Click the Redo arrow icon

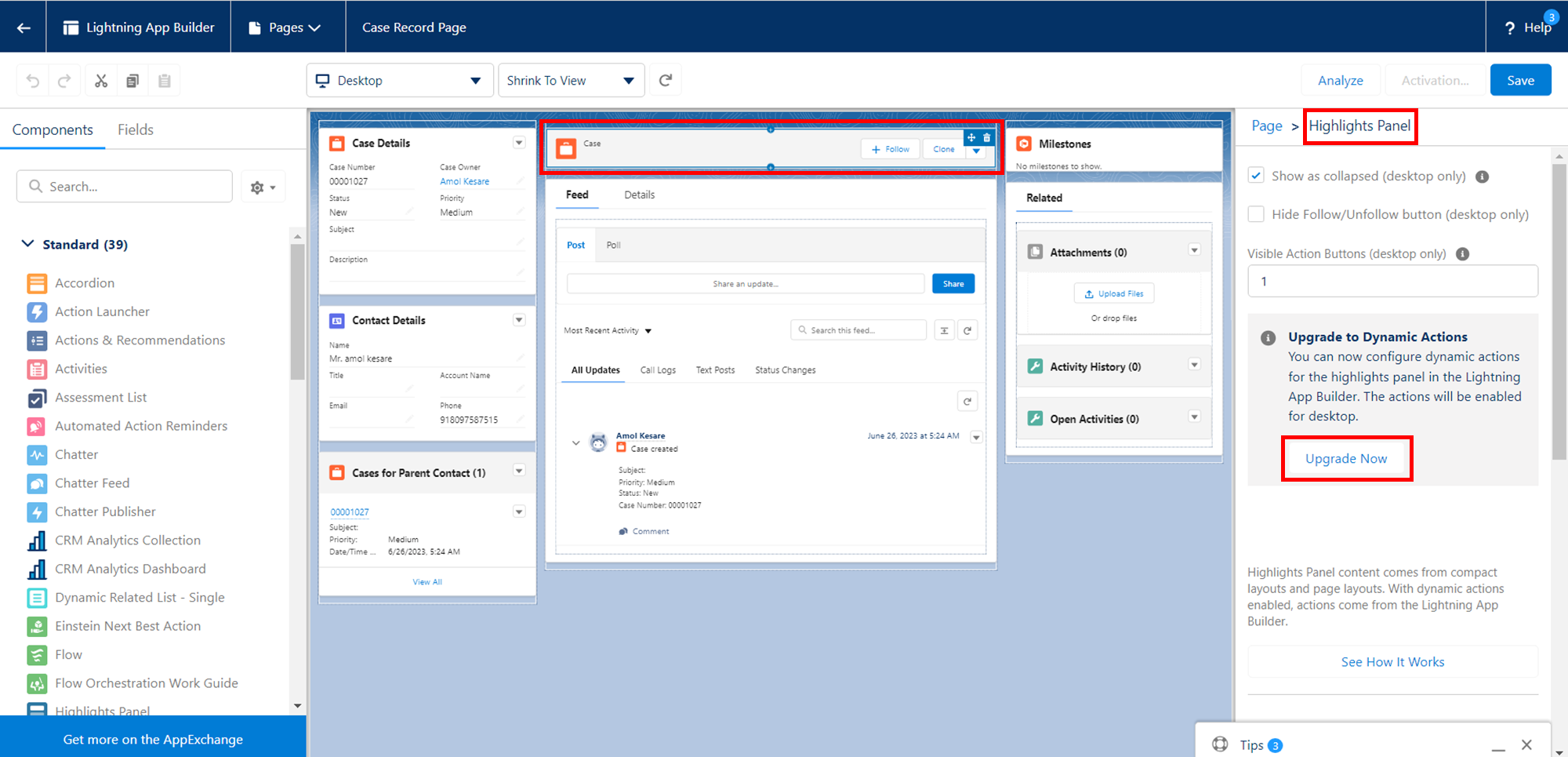(x=64, y=80)
